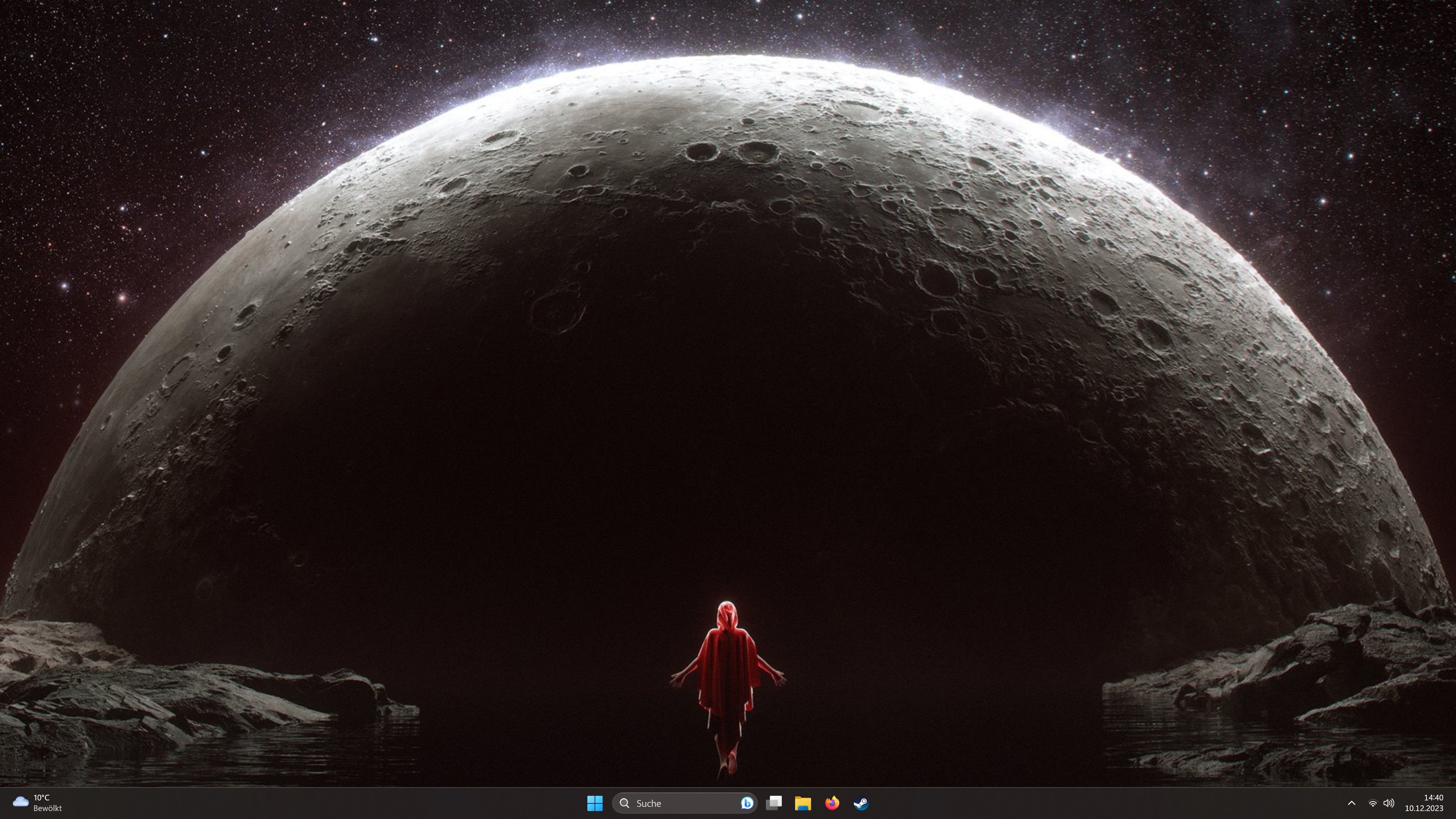The image size is (1456, 819).
Task: Open Wi-Fi network settings icon
Action: [x=1372, y=803]
